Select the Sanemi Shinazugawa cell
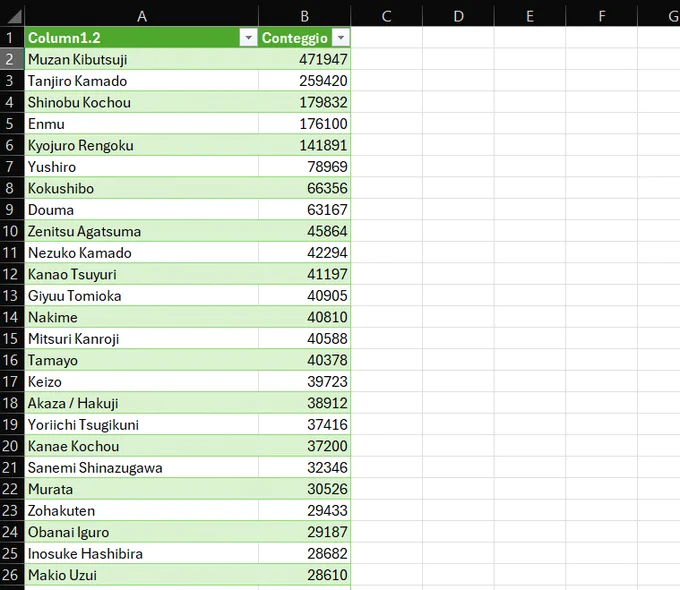 click(141, 467)
